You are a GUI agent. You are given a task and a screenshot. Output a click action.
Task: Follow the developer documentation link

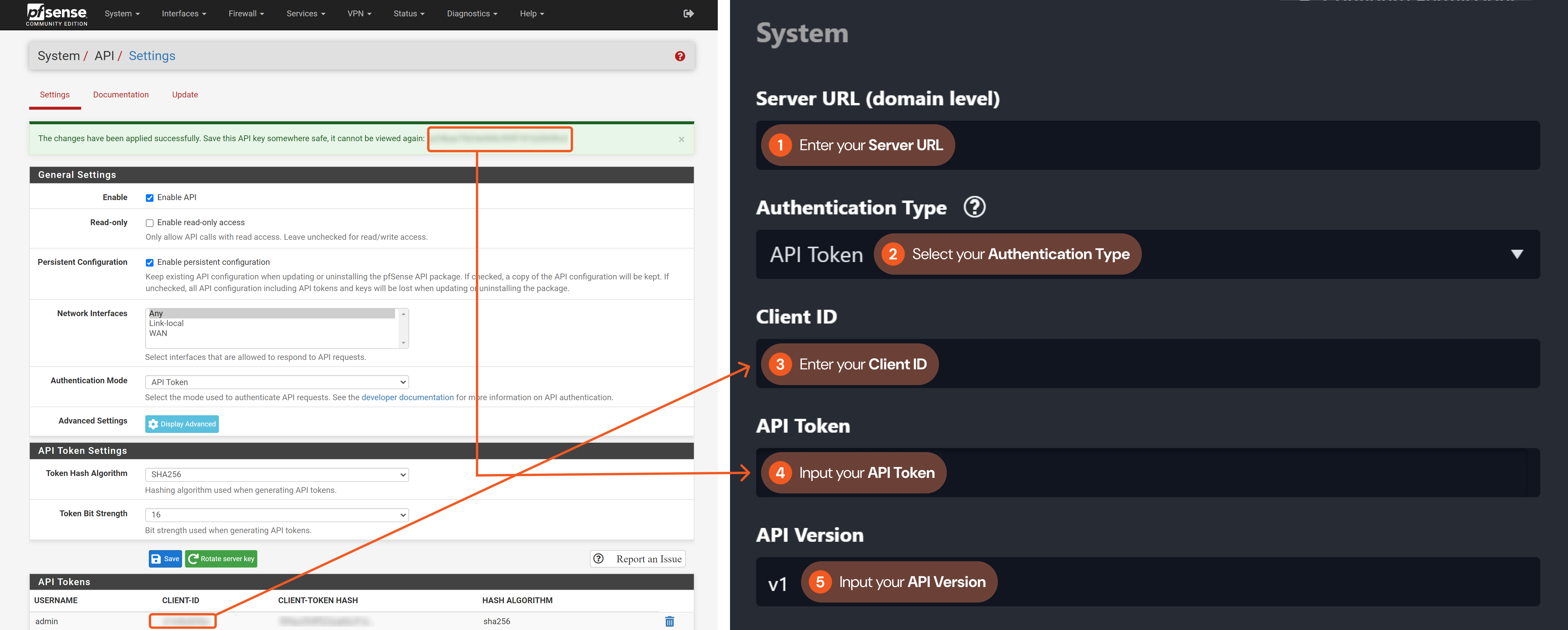click(x=407, y=397)
